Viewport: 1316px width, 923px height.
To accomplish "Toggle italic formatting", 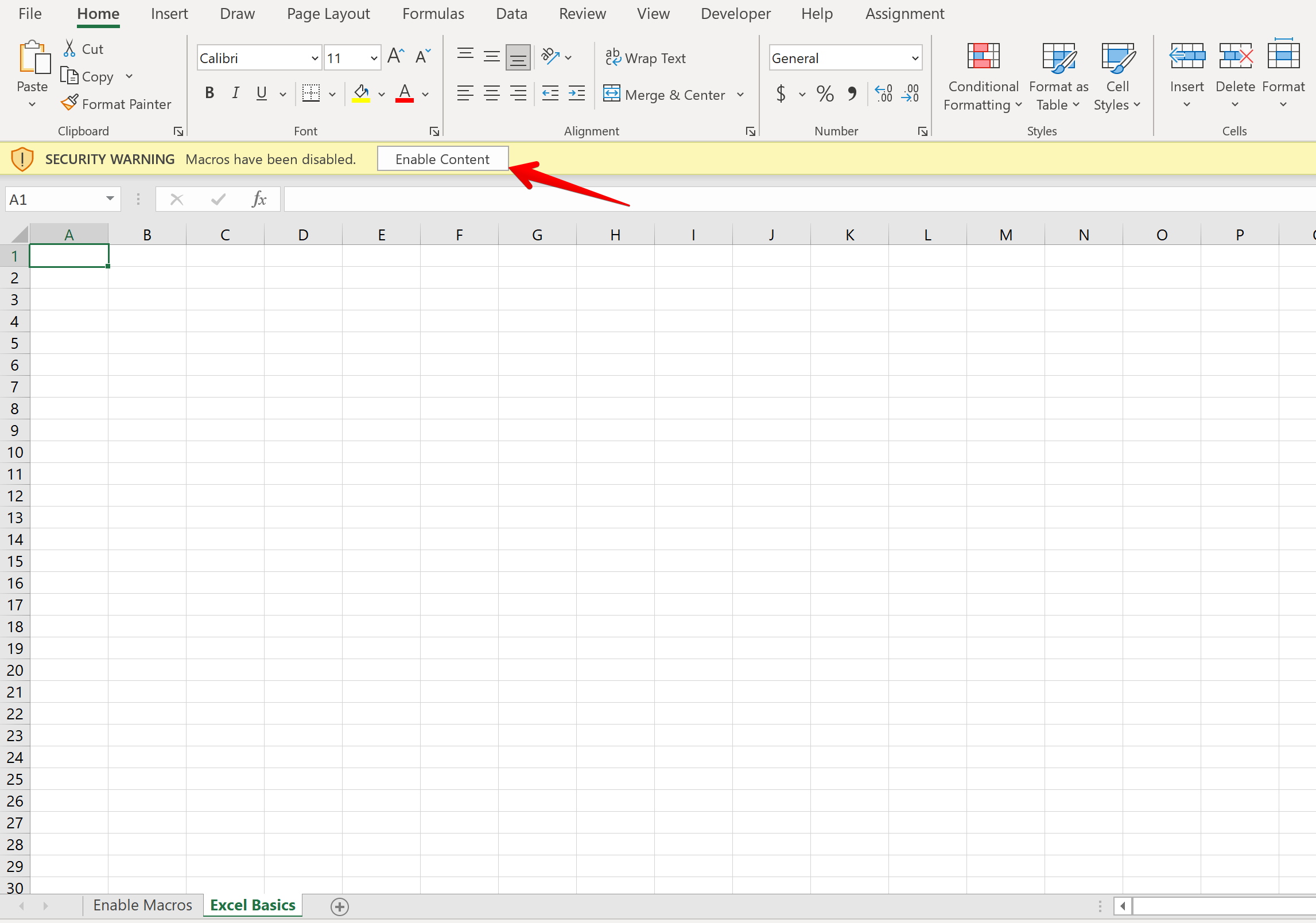I will coord(235,94).
